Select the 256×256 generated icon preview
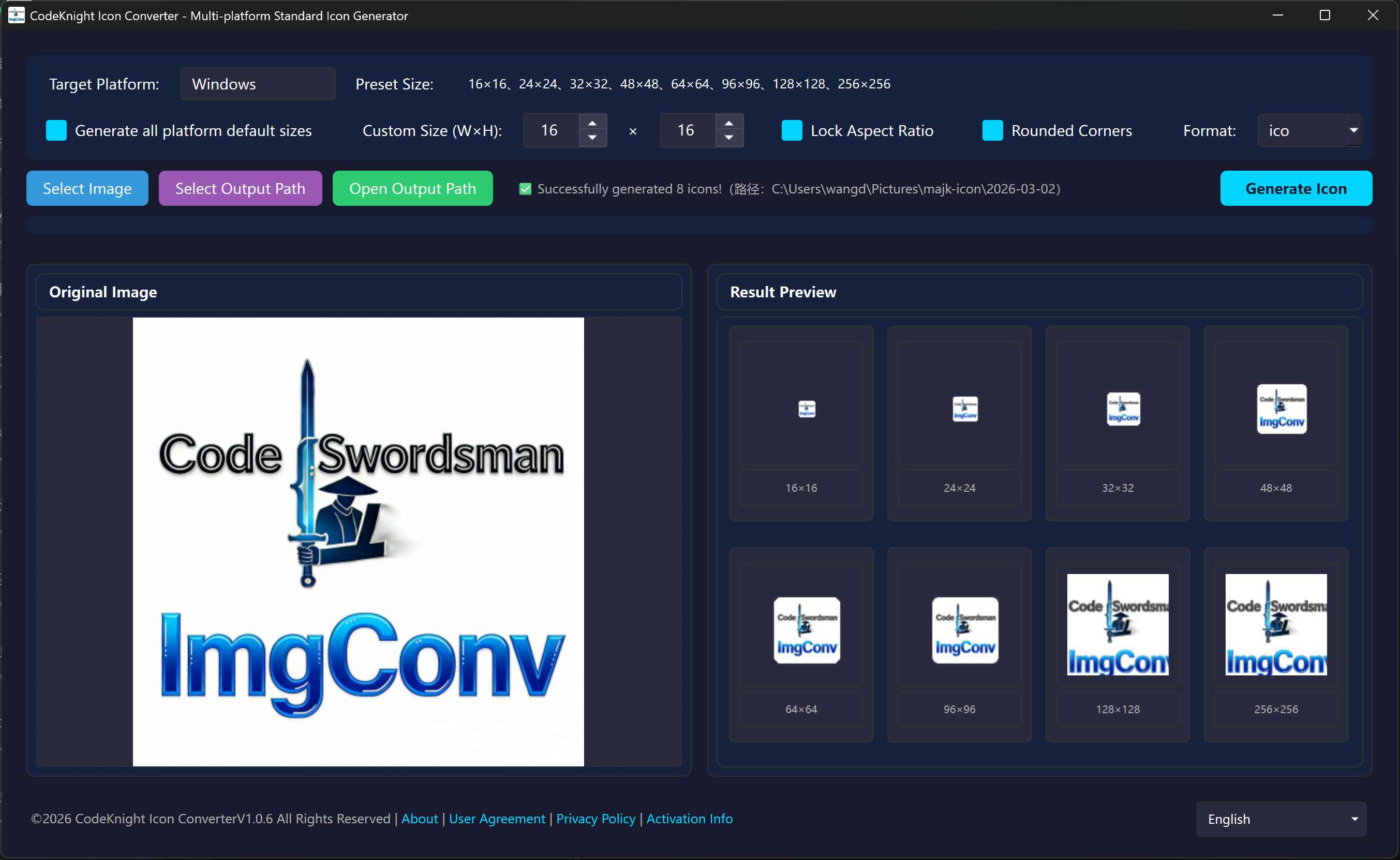 [x=1275, y=625]
